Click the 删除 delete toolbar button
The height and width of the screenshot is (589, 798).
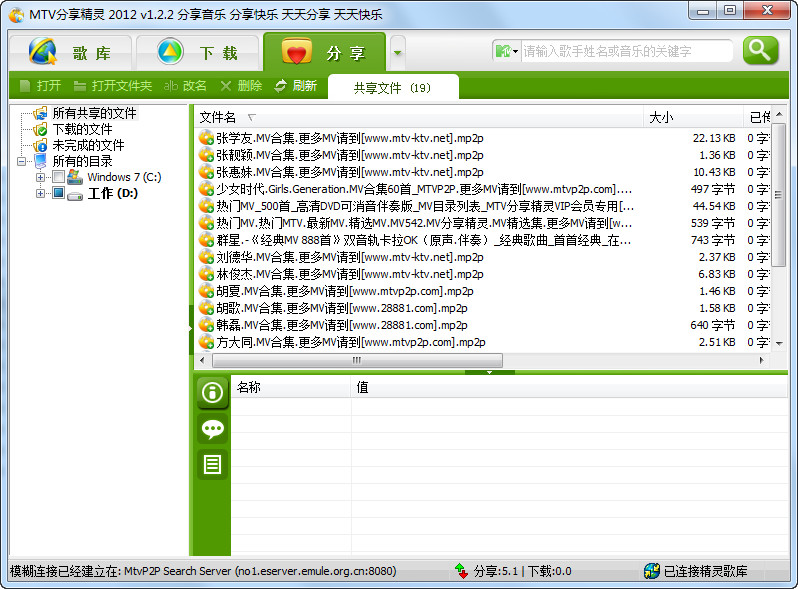coord(241,86)
